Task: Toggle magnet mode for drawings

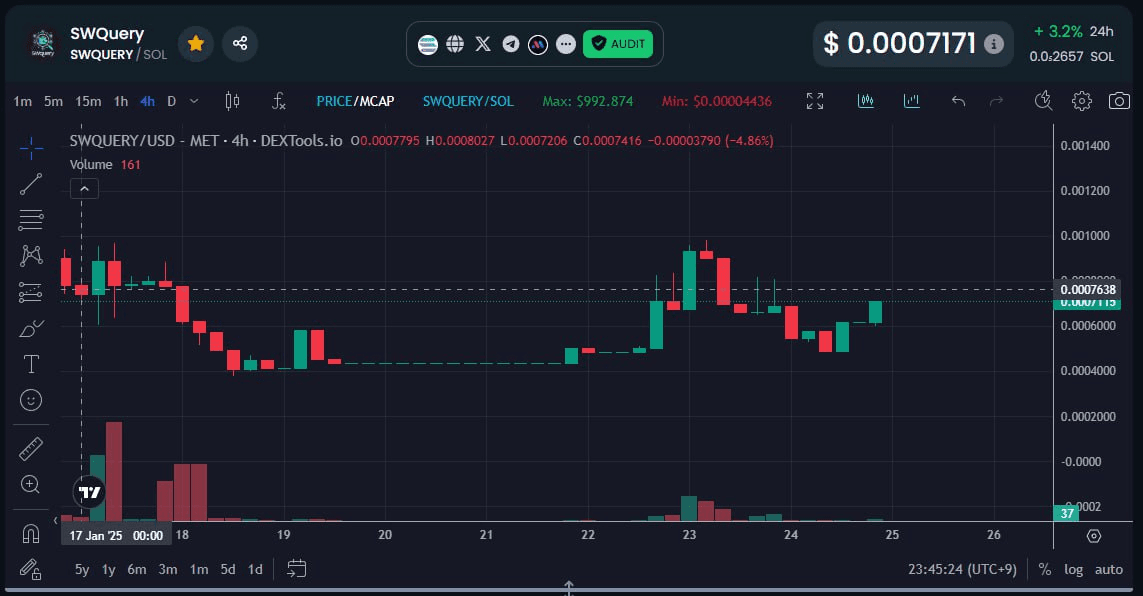Action: point(31,534)
